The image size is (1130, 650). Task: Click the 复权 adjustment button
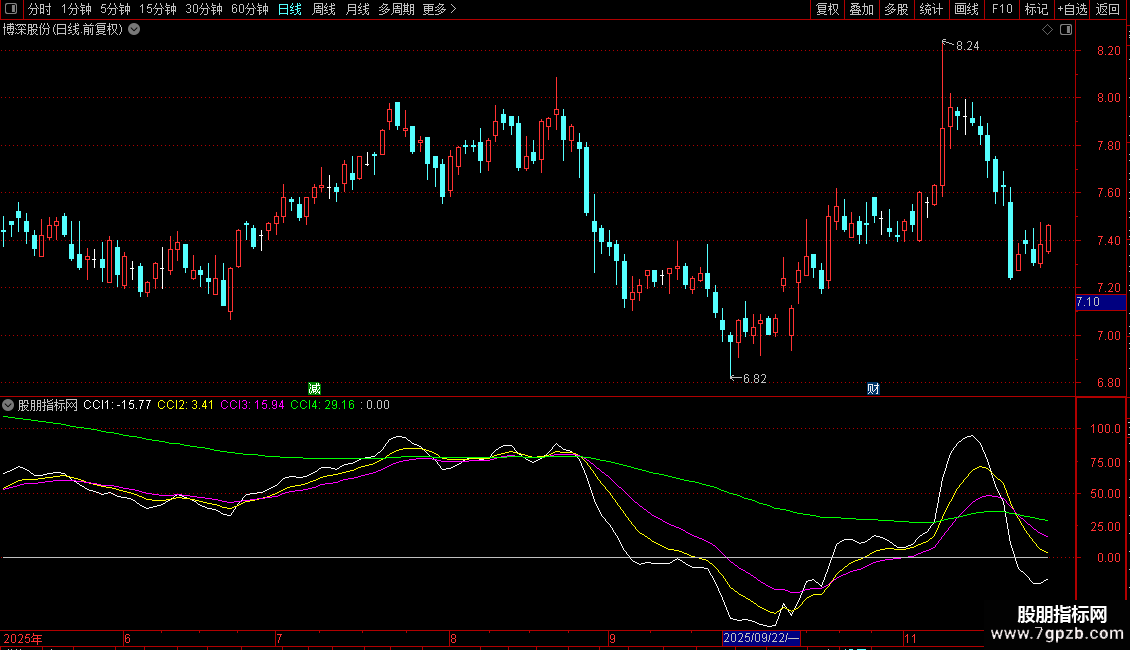click(x=827, y=10)
